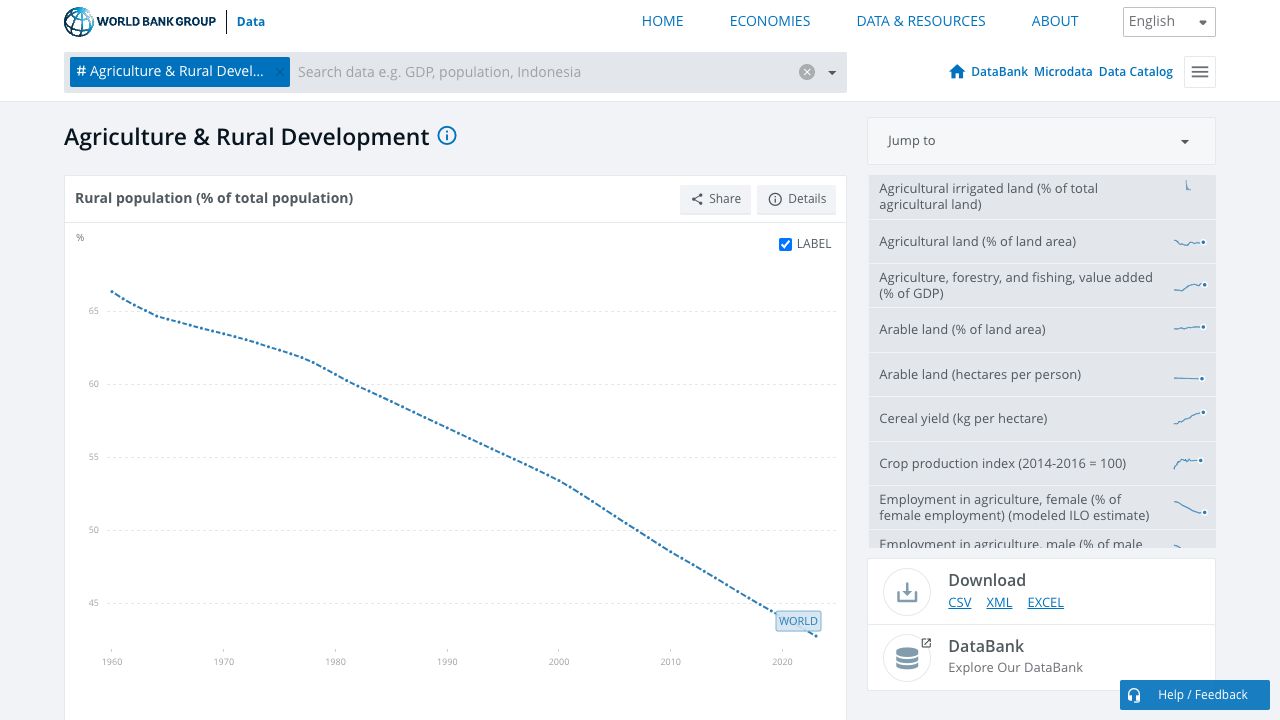Open the ECONOMIES menu item

(x=769, y=21)
